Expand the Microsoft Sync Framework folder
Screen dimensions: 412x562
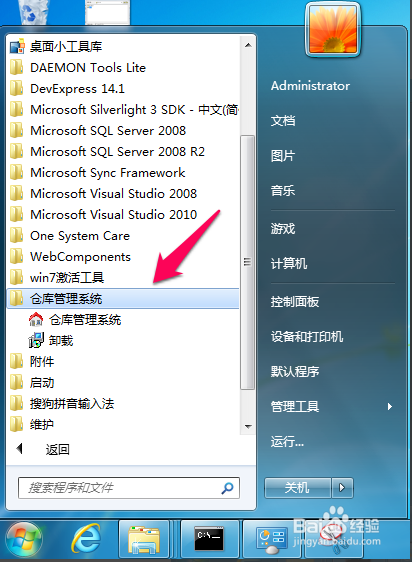[123, 173]
